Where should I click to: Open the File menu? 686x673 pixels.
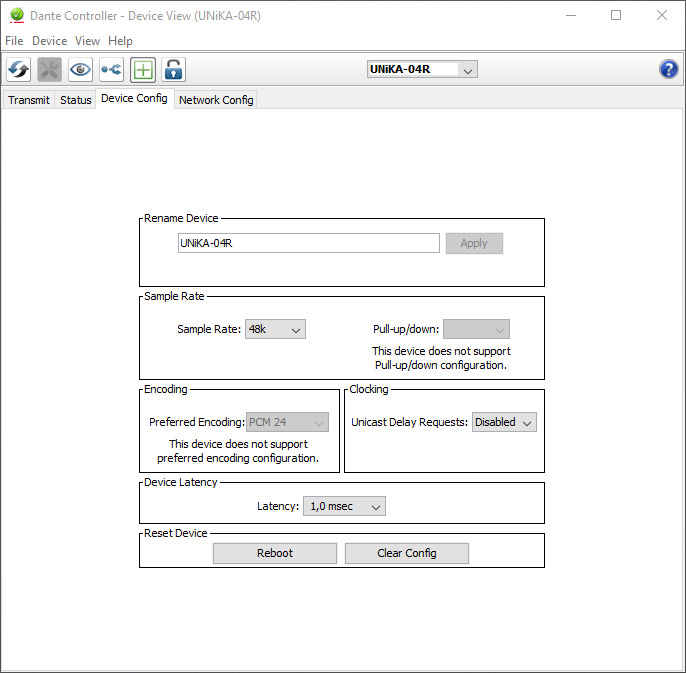(x=14, y=41)
